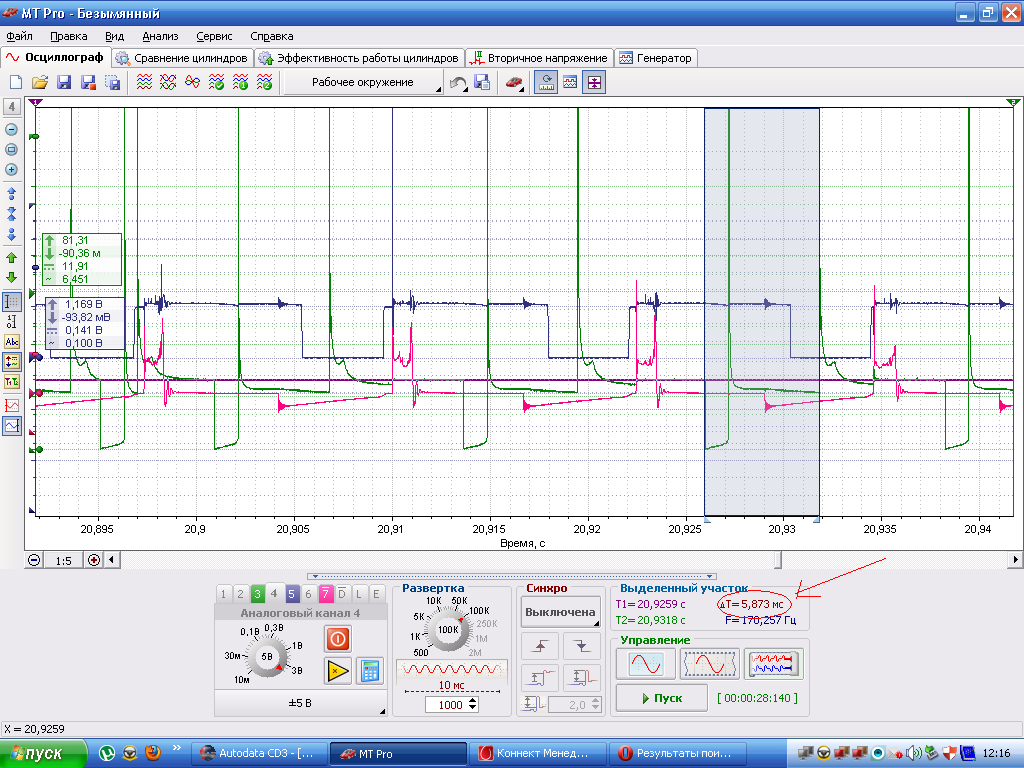1024x768 pixels.
Task: Toggle the min/max measurement values button
Action: tap(12, 362)
